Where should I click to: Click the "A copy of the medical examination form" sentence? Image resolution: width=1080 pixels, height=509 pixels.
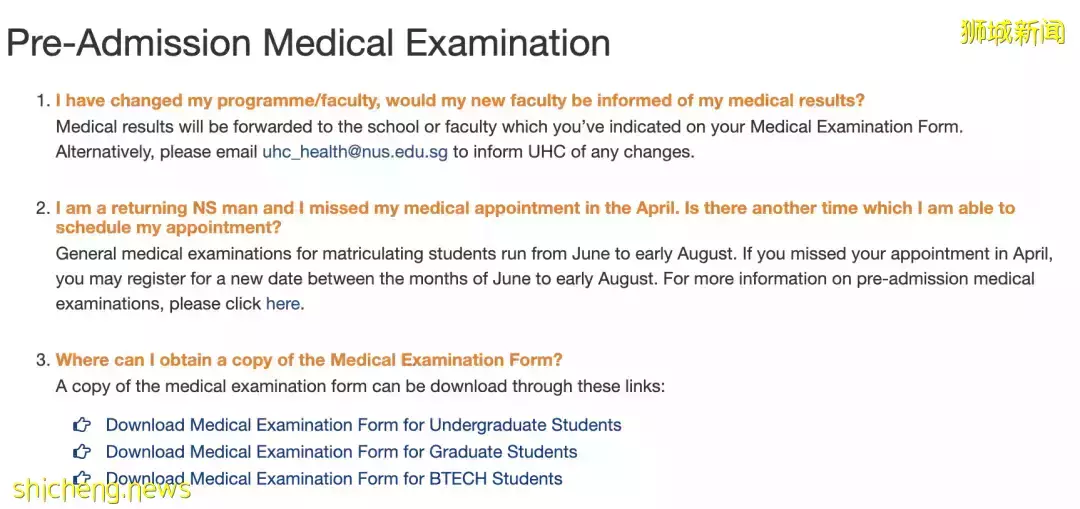[360, 386]
